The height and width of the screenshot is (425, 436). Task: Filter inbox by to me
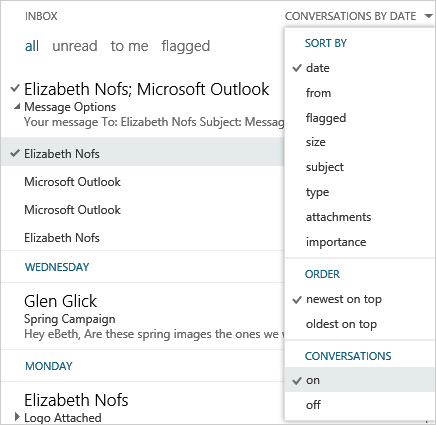[129, 46]
